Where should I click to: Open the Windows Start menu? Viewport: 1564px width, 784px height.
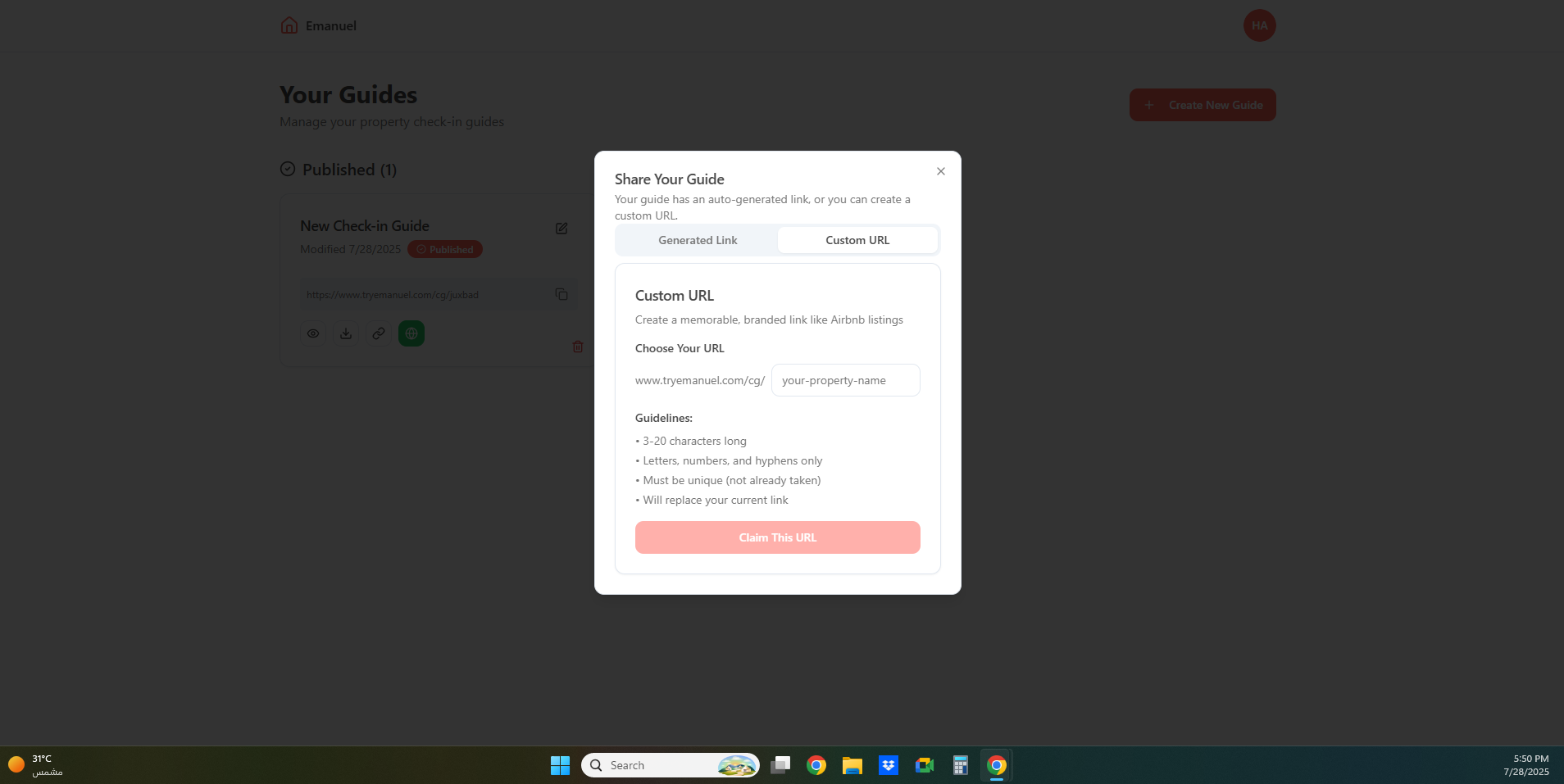[560, 765]
